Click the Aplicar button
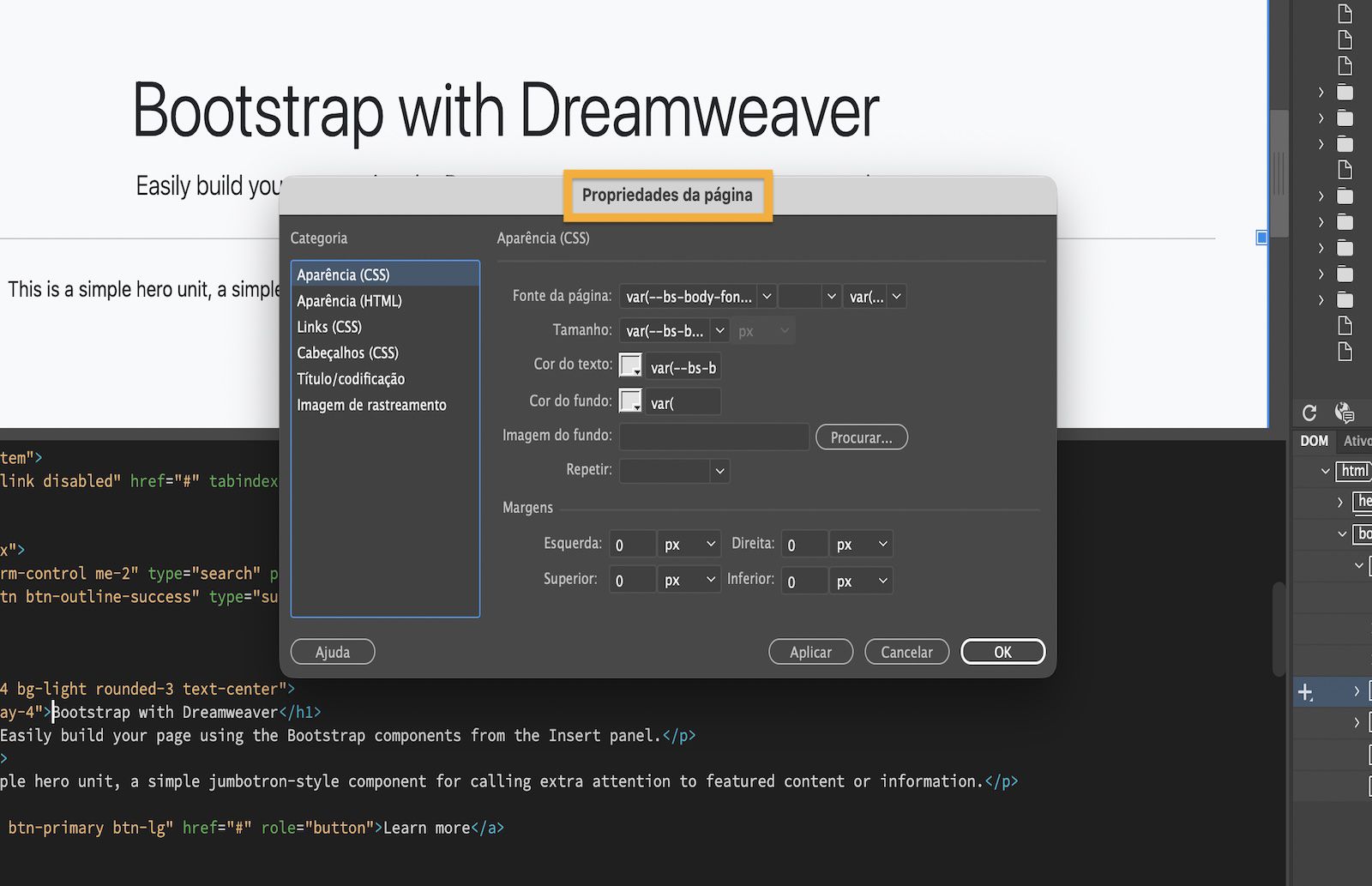 pos(810,652)
